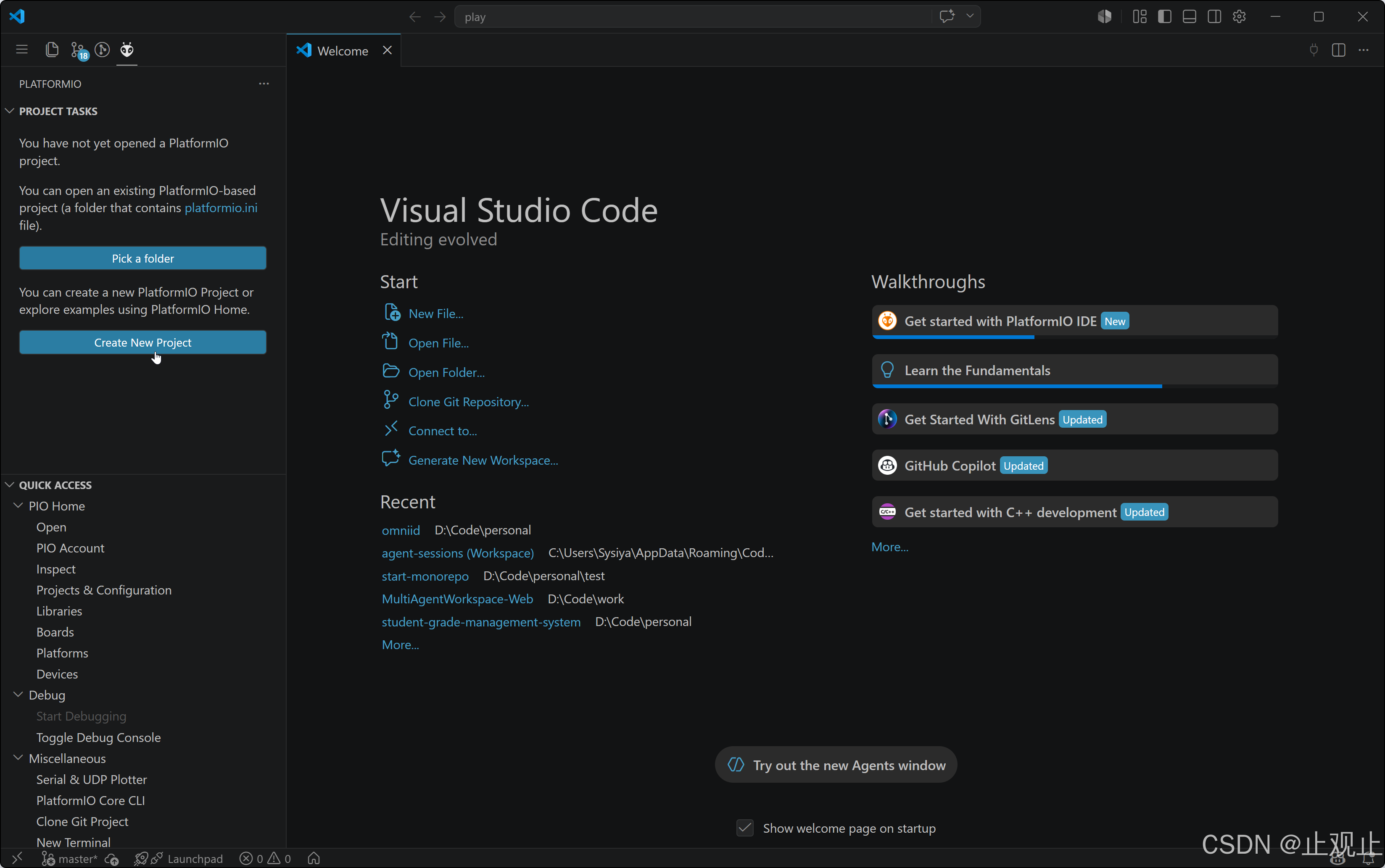Viewport: 1385px width, 868px height.
Task: Select Boards in Quick Access
Action: (x=55, y=632)
